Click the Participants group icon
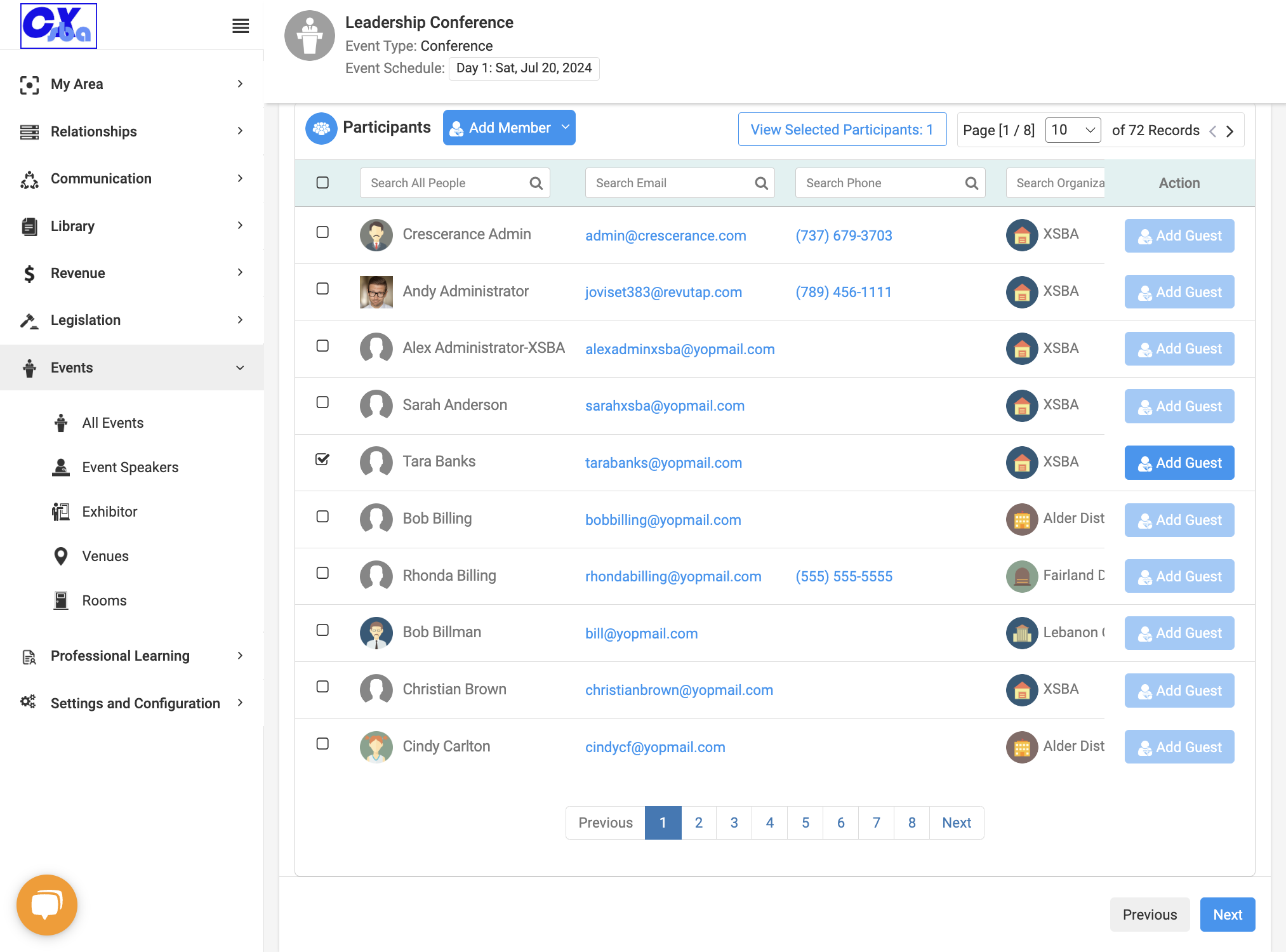1286x952 pixels. [x=321, y=128]
